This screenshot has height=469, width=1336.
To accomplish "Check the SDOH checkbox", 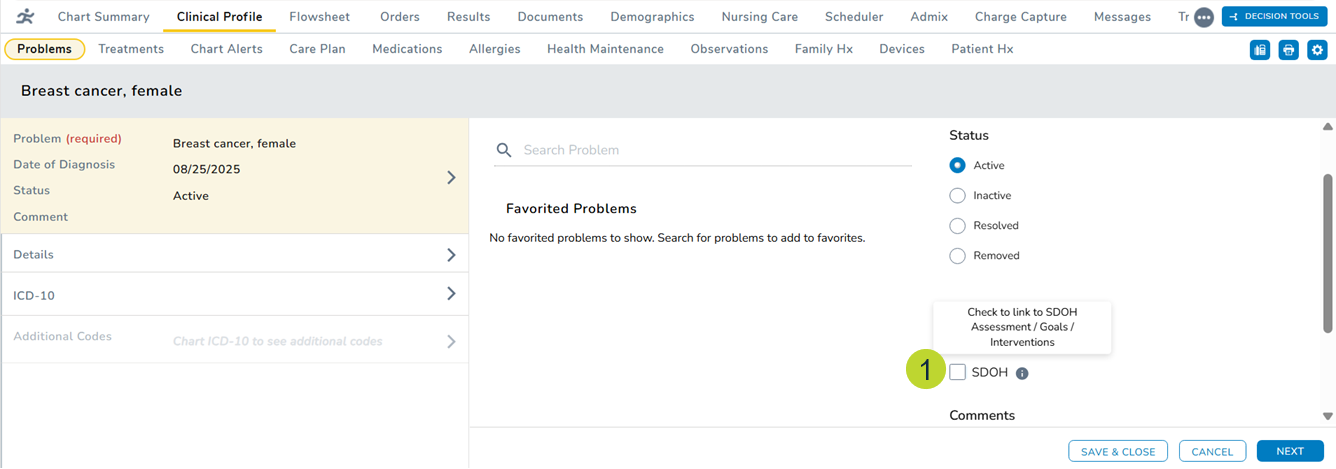I will [x=958, y=372].
